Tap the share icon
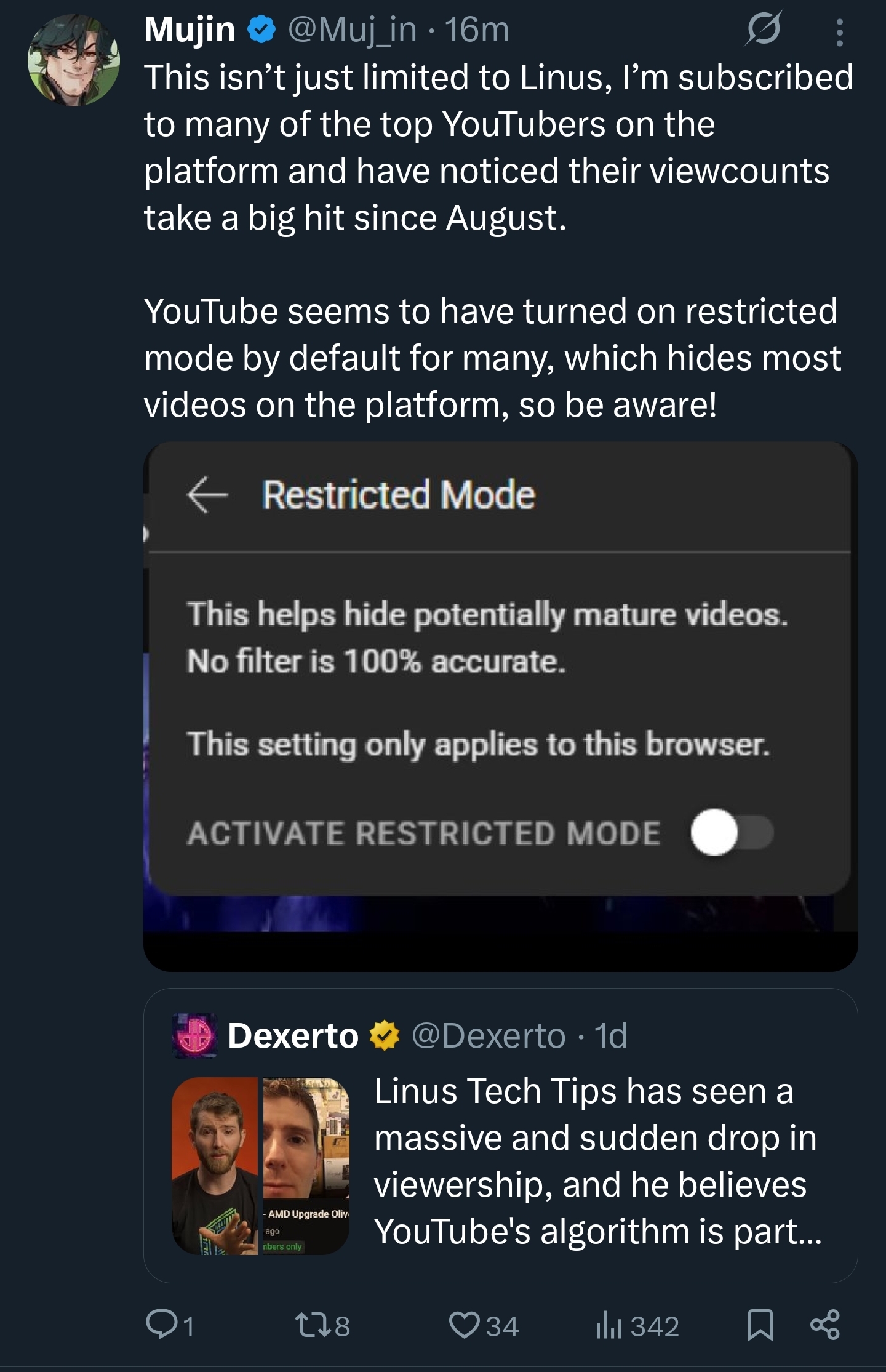This screenshot has width=886, height=1372. [824, 1325]
